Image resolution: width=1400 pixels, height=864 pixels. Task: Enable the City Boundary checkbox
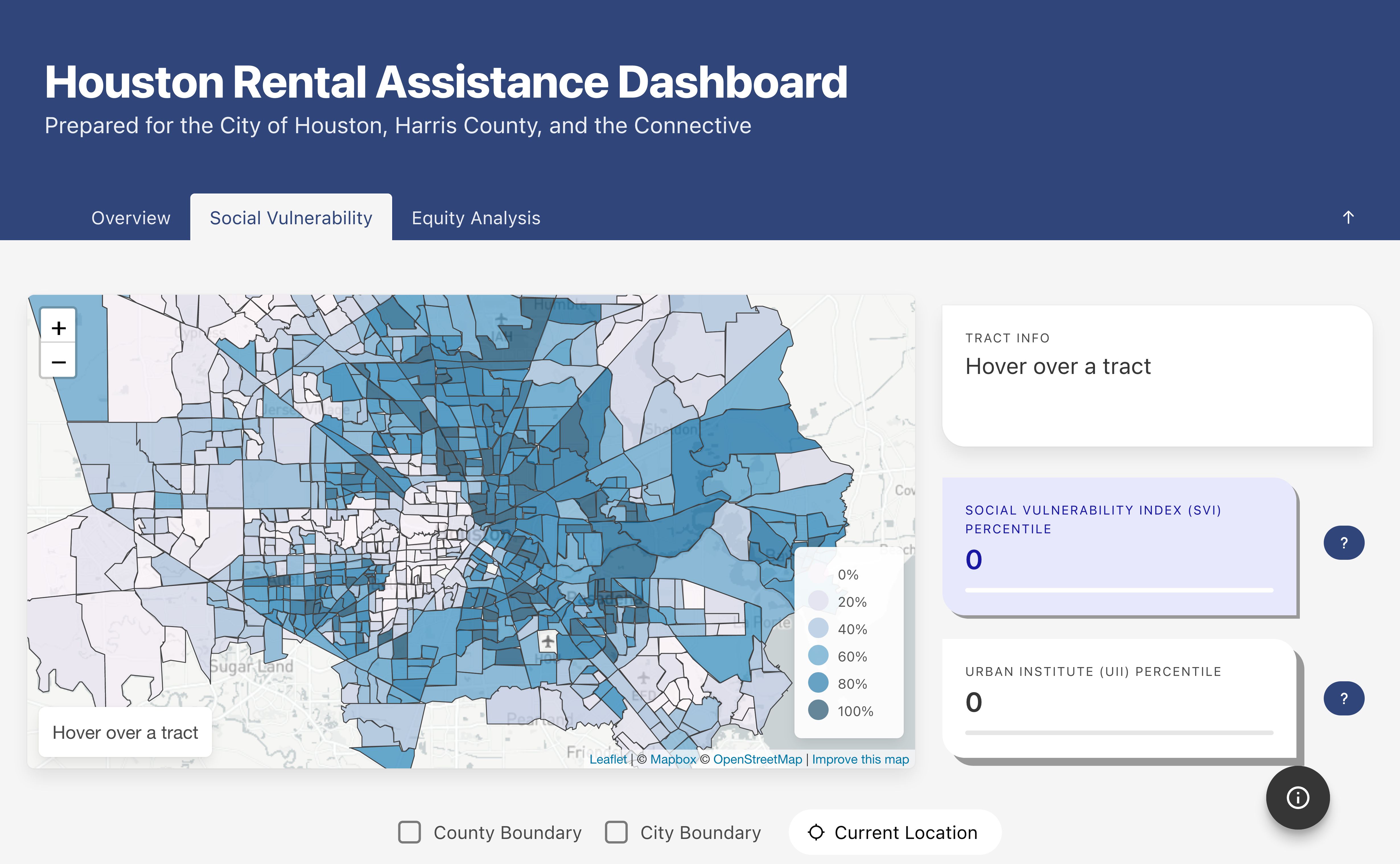click(x=616, y=833)
